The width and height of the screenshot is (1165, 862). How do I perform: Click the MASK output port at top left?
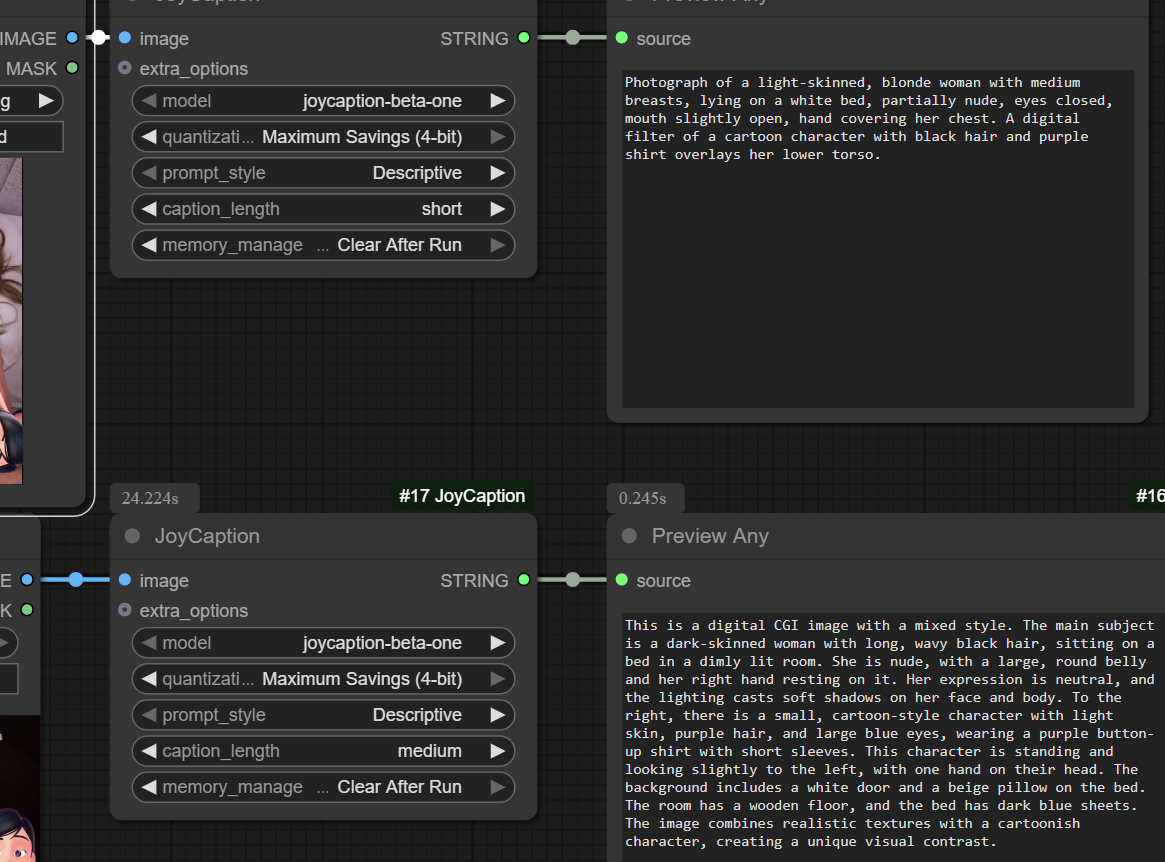click(x=72, y=68)
